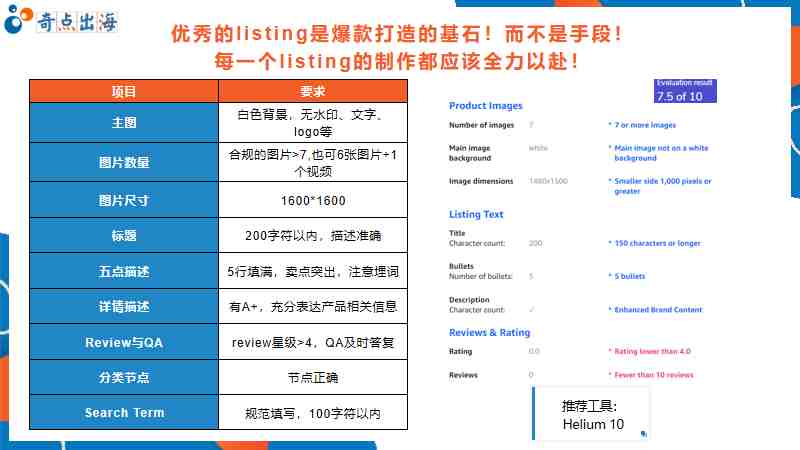Open the Reviews & Rating section heading
Viewport: 800px width, 450px height.
pos(489,333)
